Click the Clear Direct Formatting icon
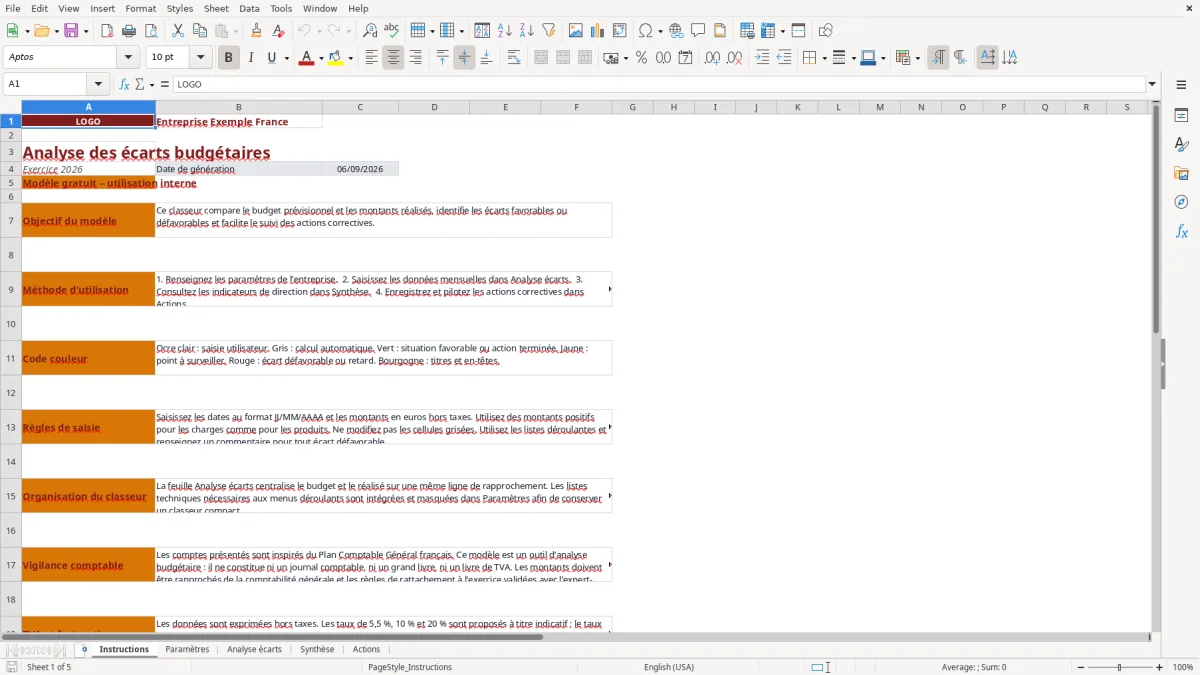This screenshot has width=1200, height=675. (x=279, y=31)
